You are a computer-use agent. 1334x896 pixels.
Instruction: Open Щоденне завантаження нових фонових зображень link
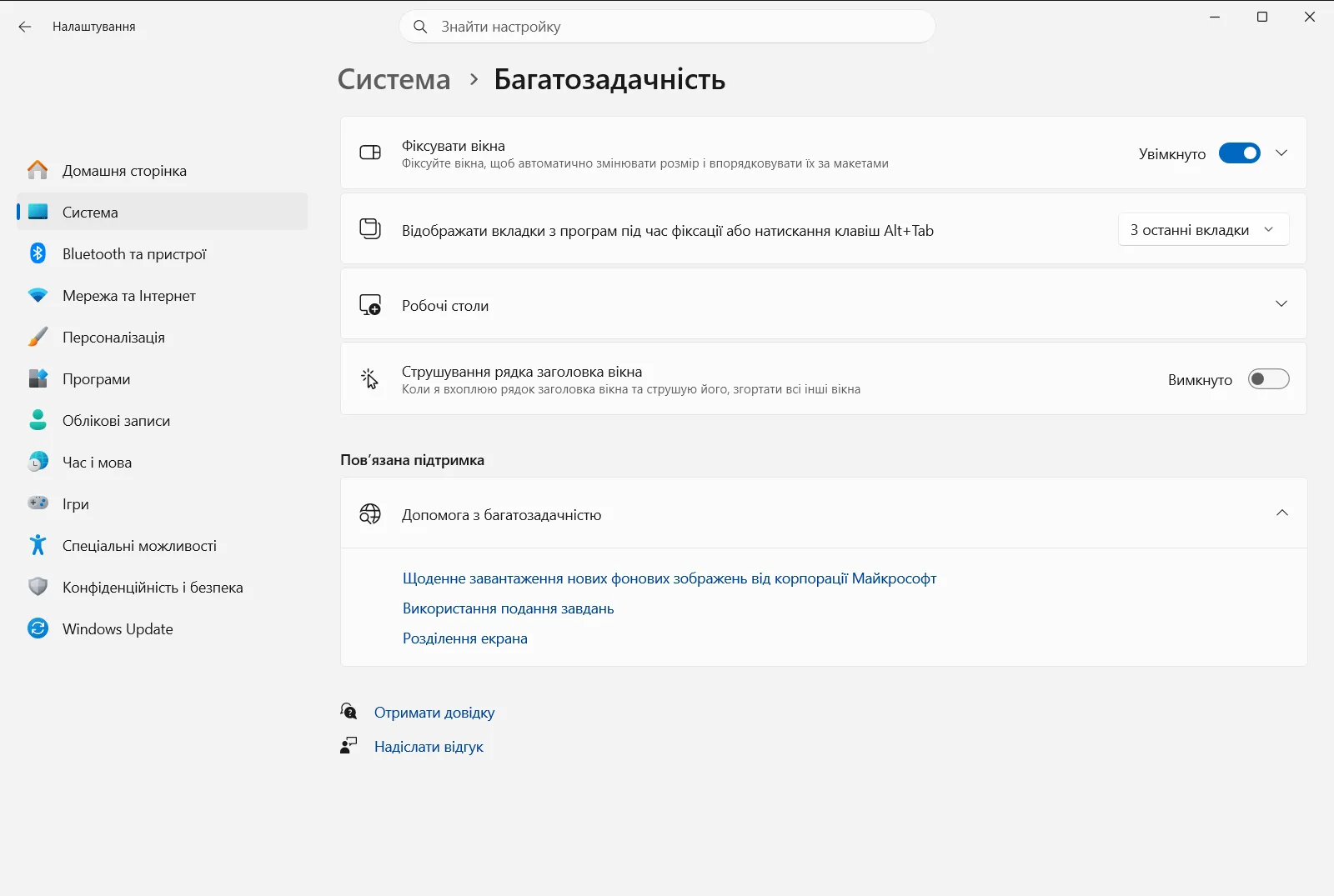(x=670, y=578)
